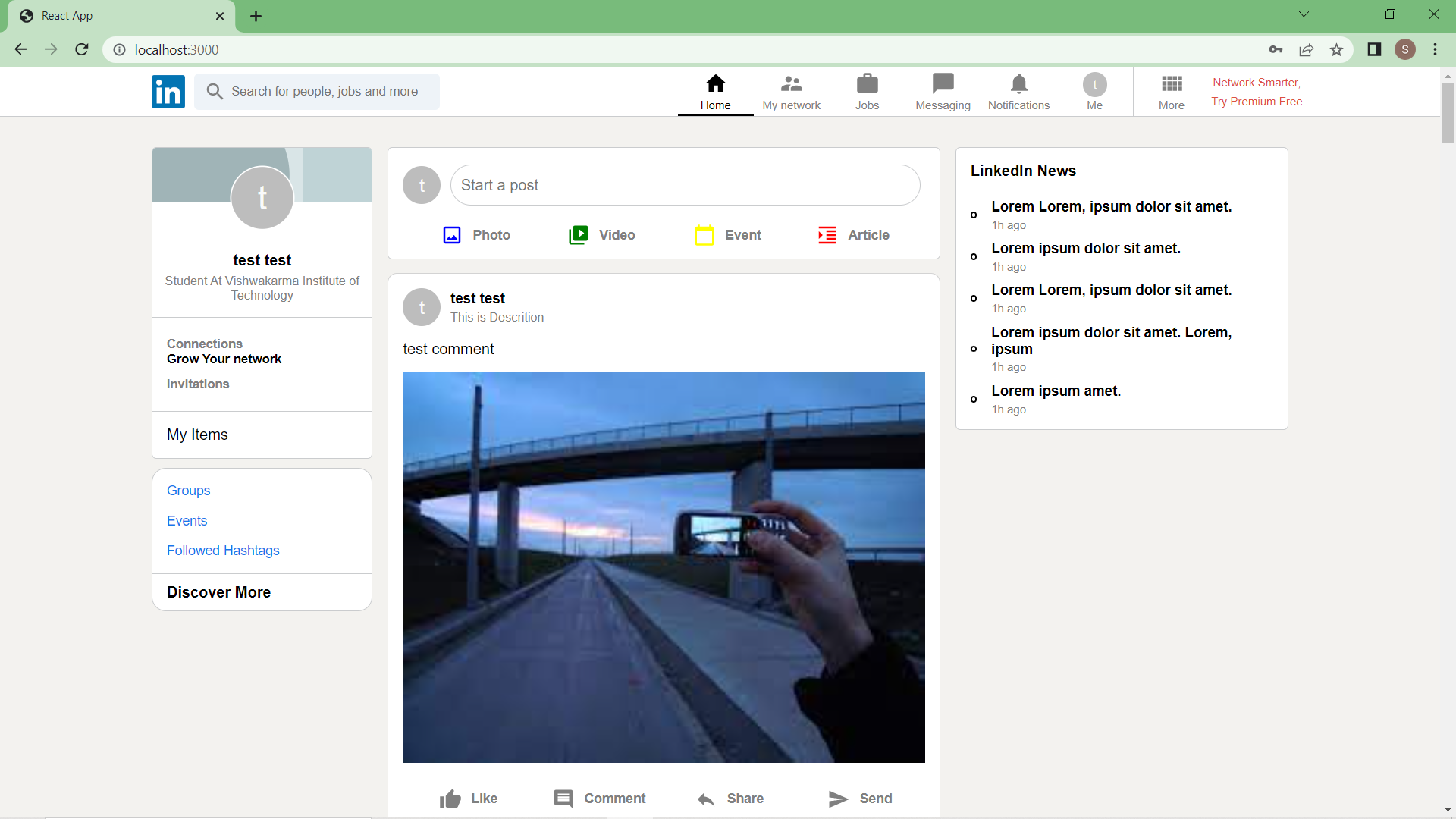The height and width of the screenshot is (819, 1456).
Task: Click the Event calendar icon
Action: [704, 235]
